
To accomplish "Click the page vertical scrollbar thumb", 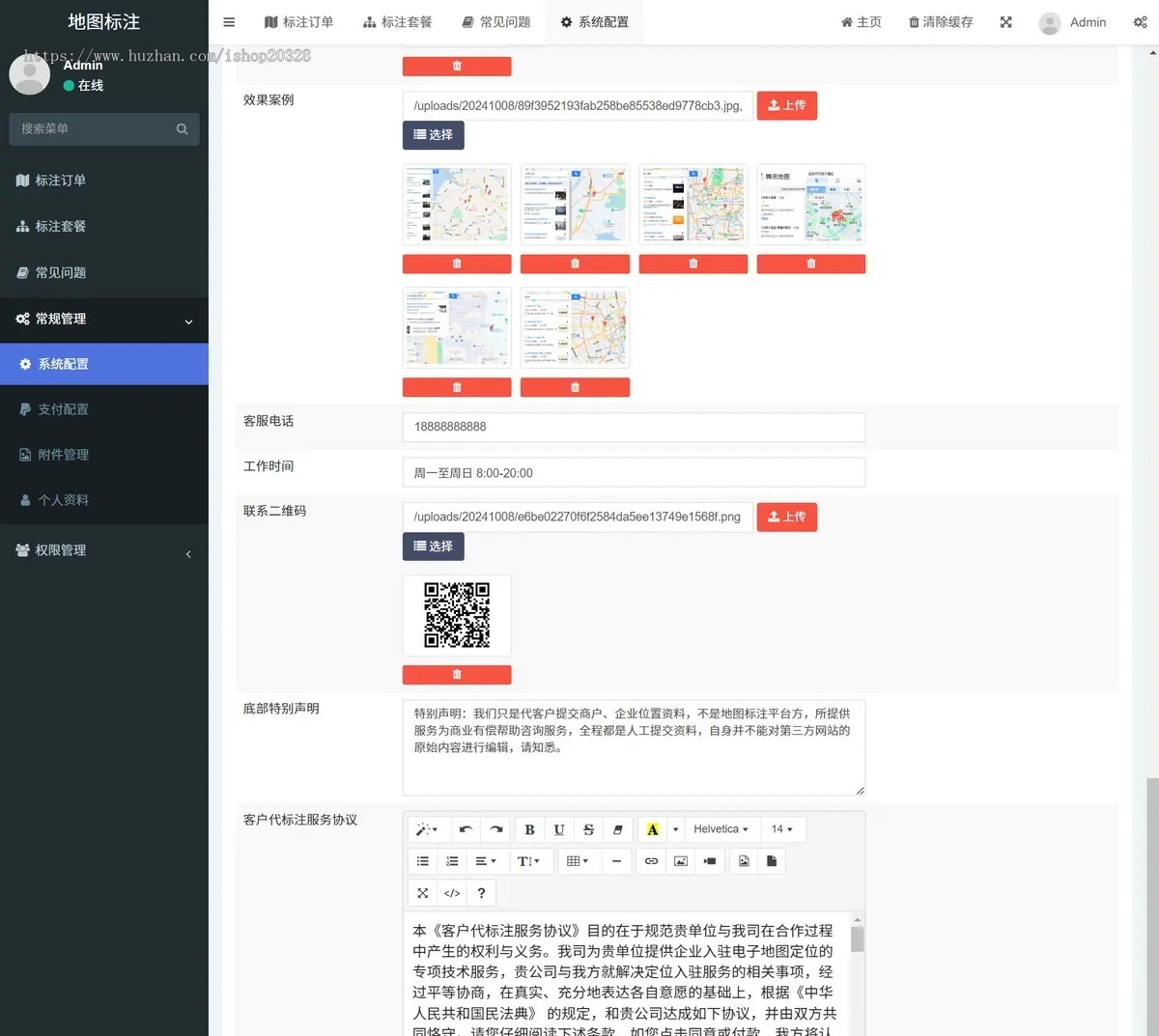I will pos(1151,906).
